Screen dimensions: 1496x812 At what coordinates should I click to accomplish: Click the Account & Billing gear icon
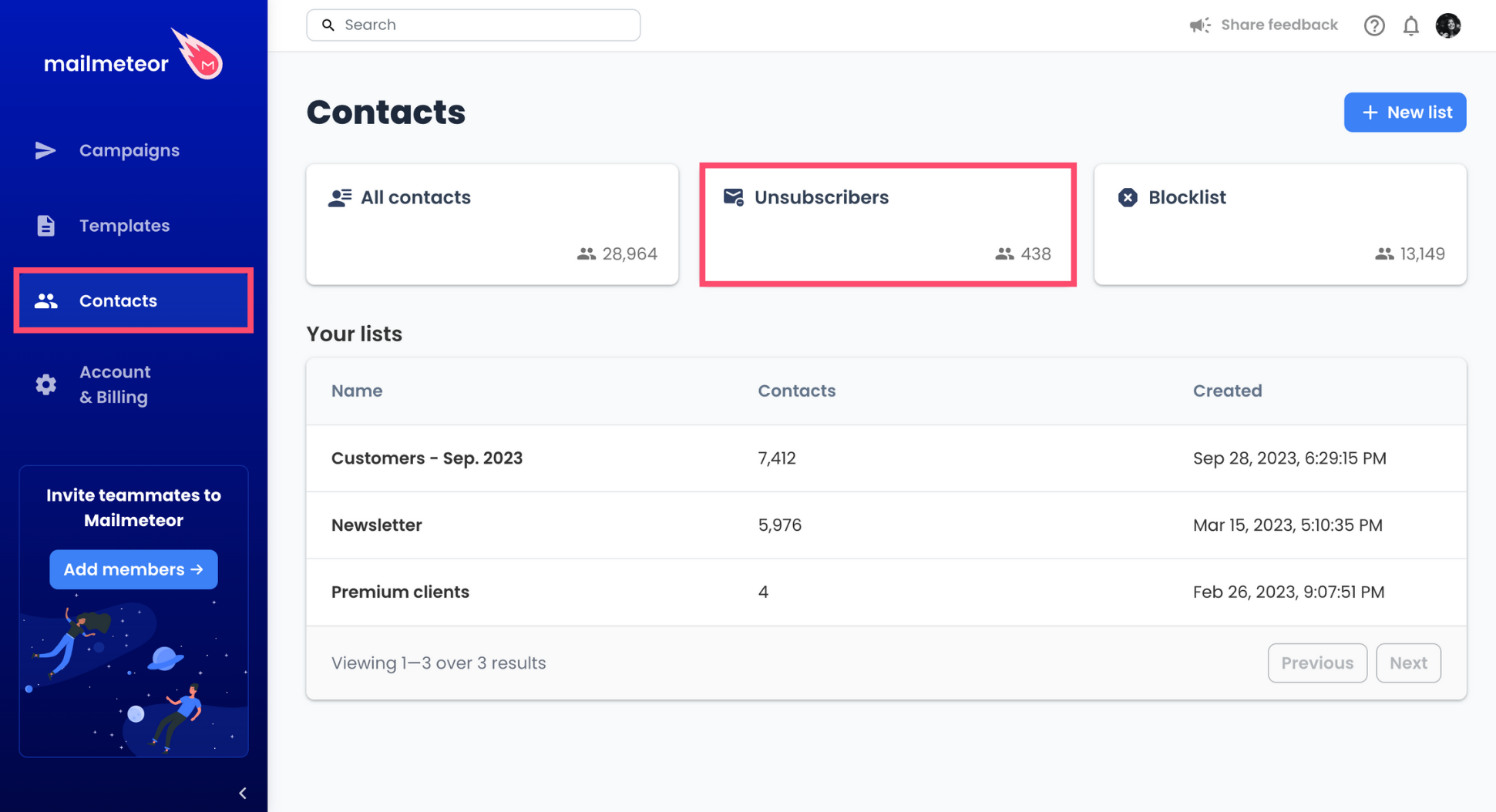point(45,384)
